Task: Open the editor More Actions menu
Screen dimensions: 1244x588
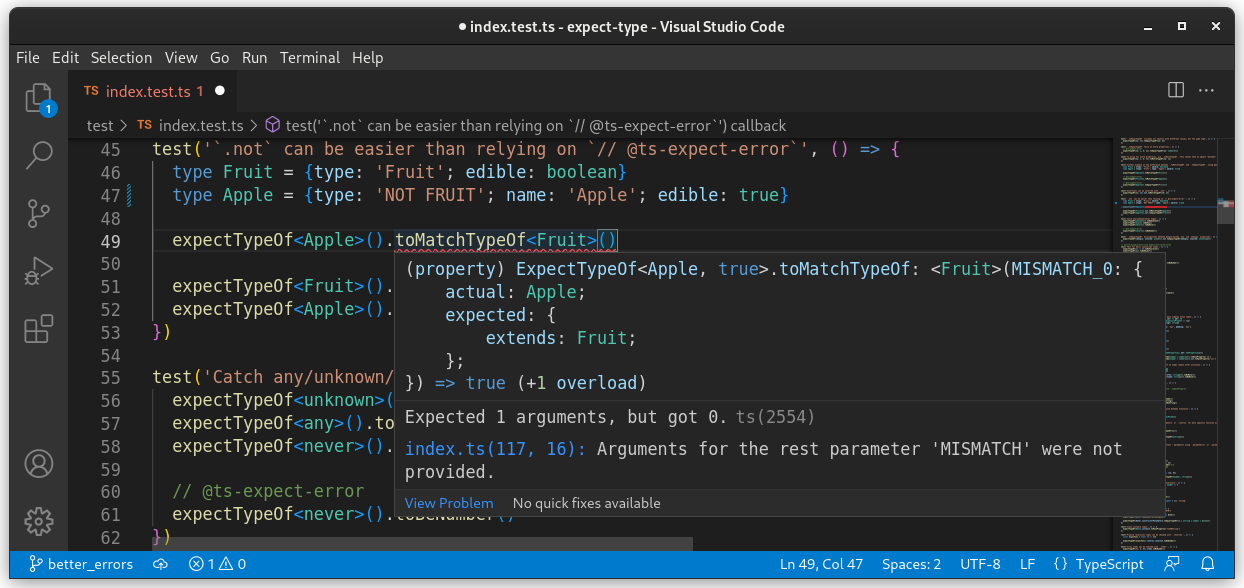Action: [x=1208, y=91]
